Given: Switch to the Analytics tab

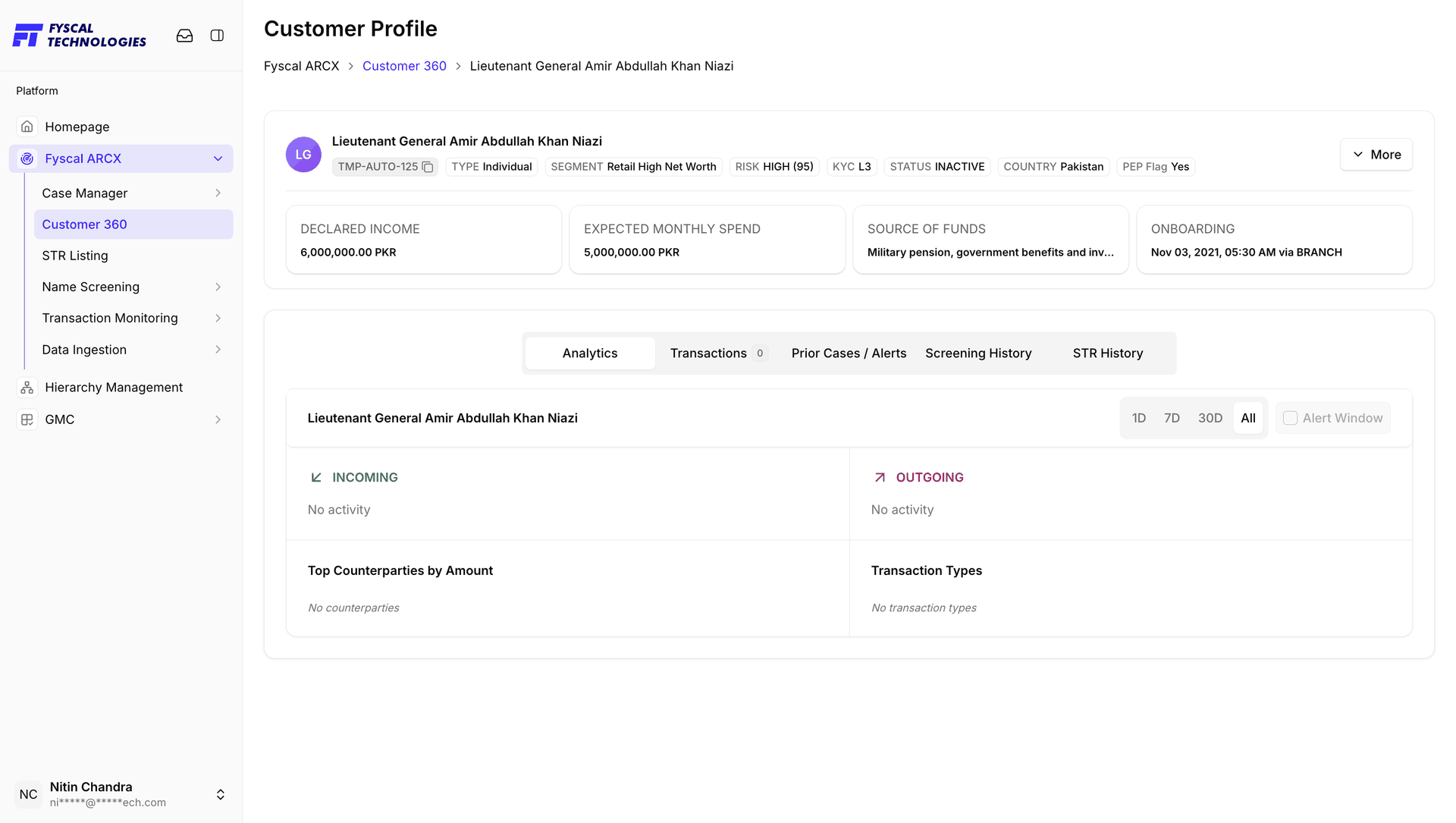Looking at the screenshot, I should pyautogui.click(x=590, y=353).
